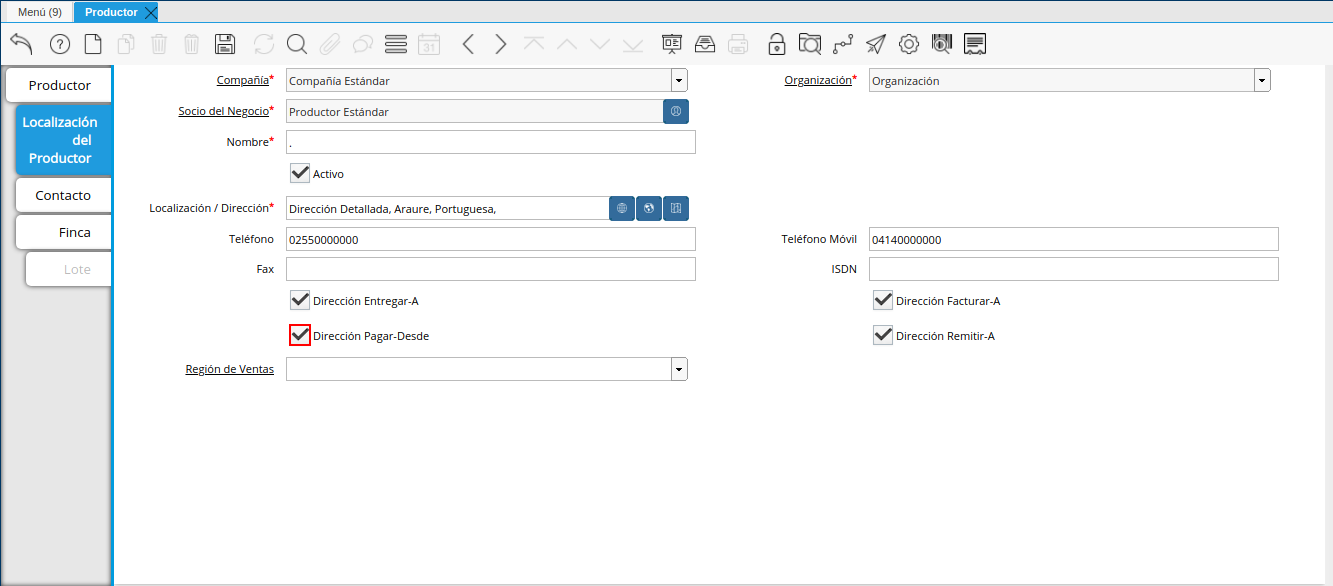Click into the Teléfono Móvil field
This screenshot has width=1333, height=586.
[1073, 240]
